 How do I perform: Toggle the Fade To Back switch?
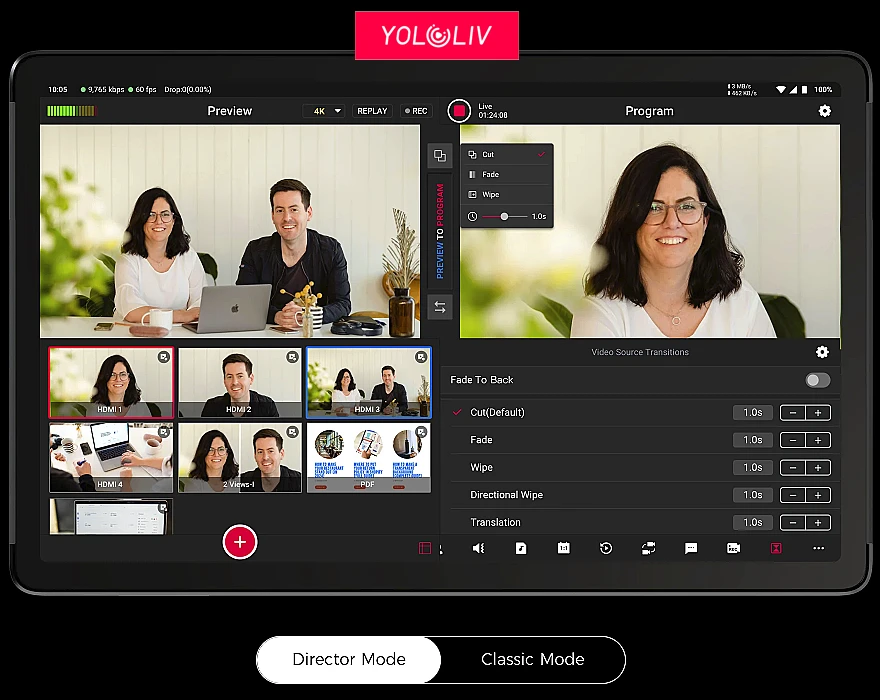(x=818, y=380)
